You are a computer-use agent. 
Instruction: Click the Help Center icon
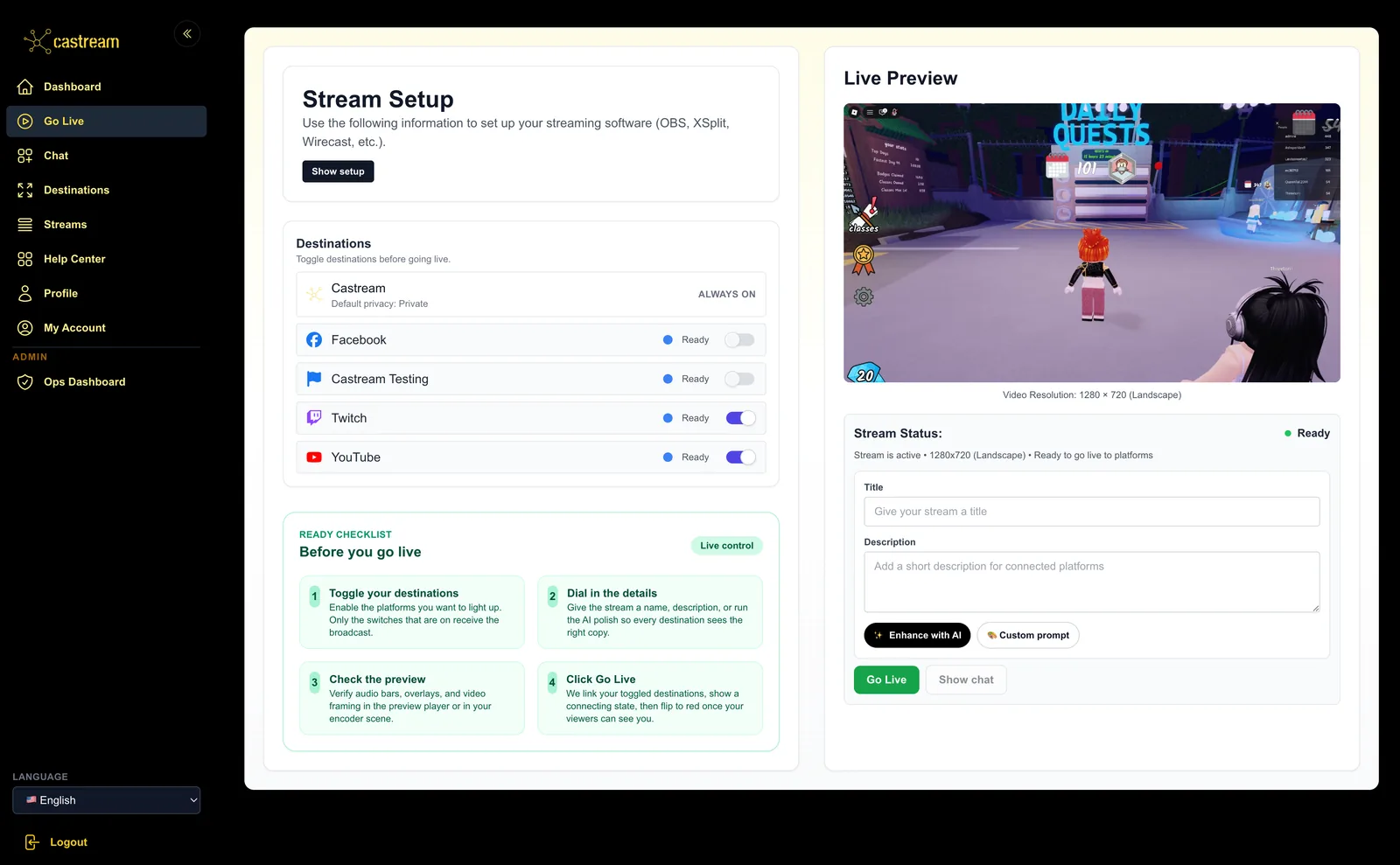click(24, 258)
